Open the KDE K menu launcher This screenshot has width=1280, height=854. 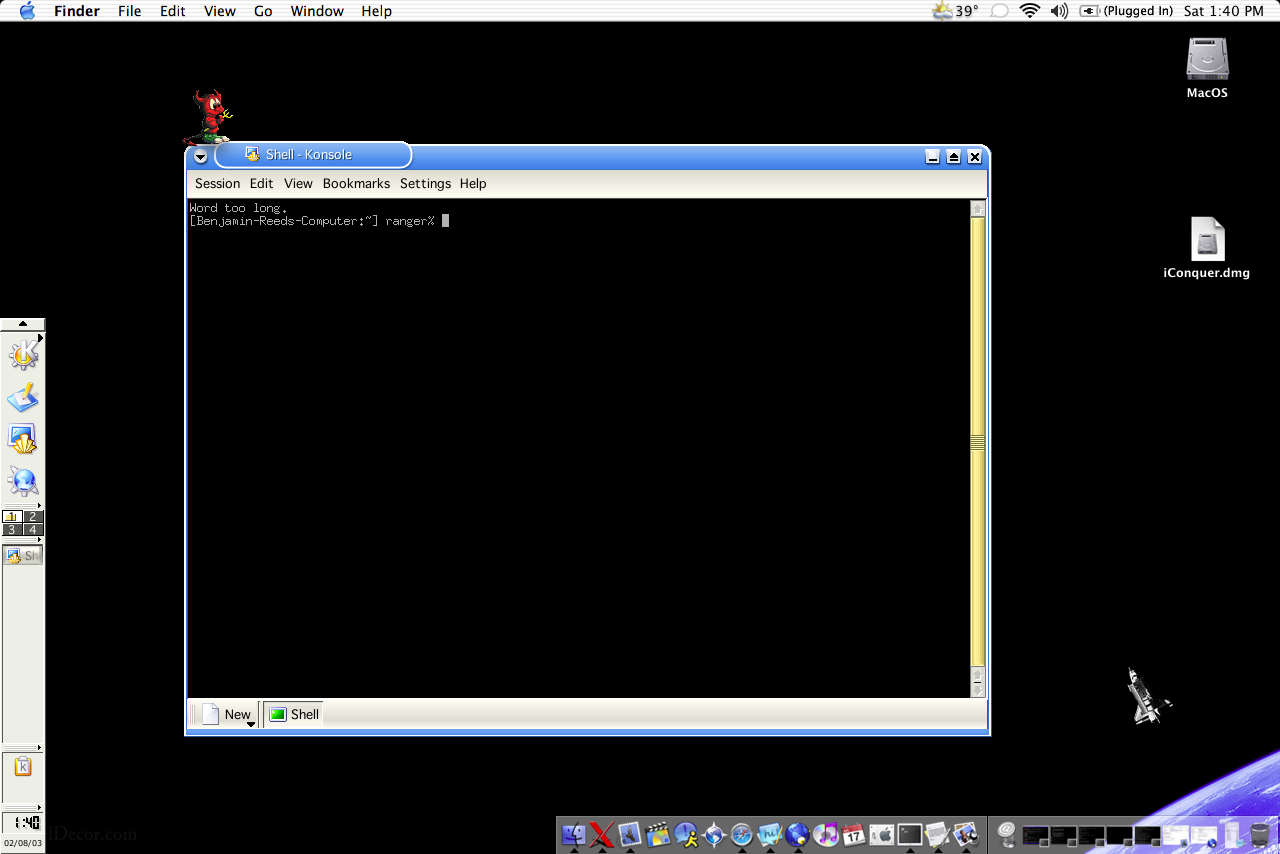[22, 355]
